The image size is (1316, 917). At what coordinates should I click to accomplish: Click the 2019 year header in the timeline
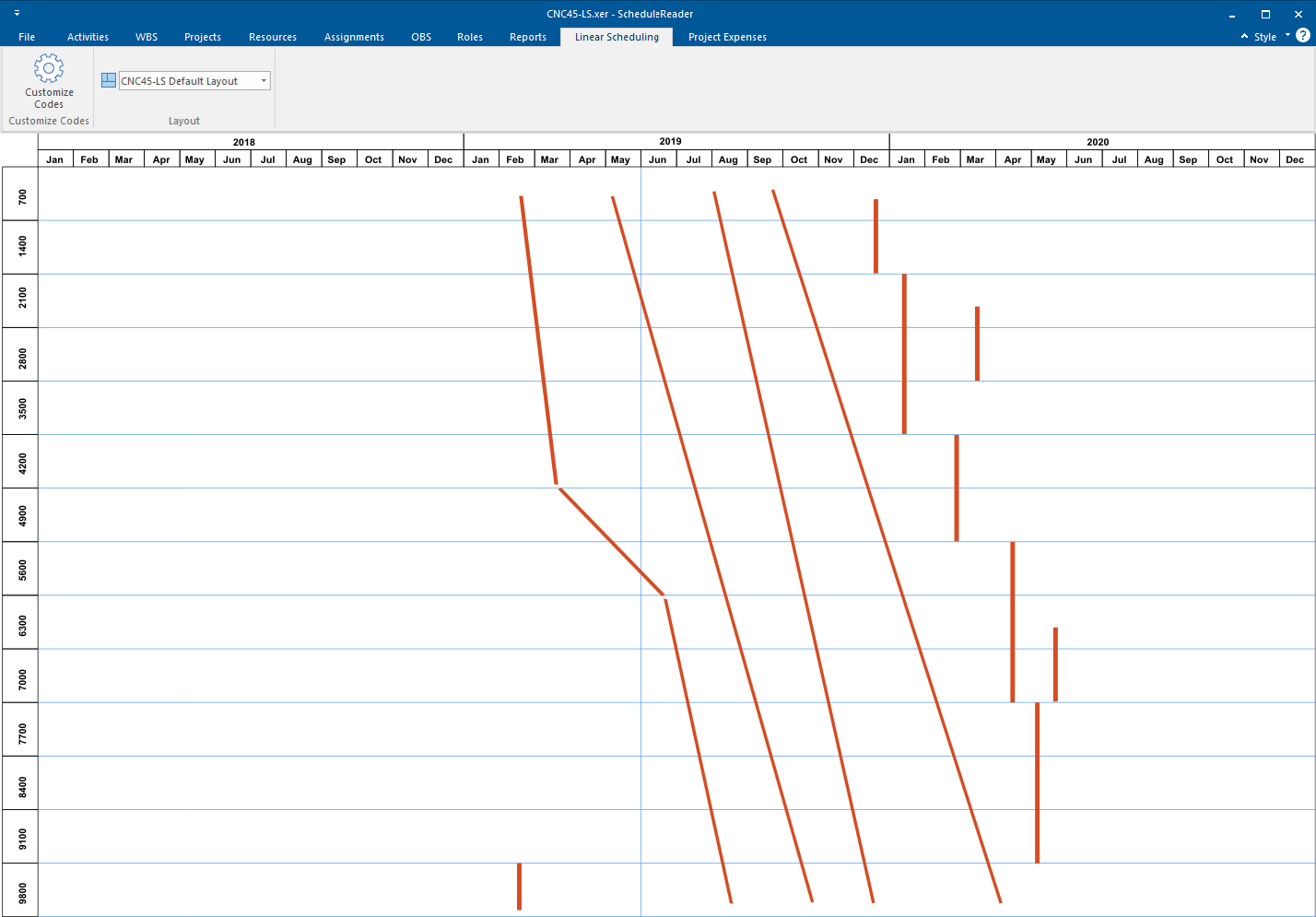coord(669,142)
